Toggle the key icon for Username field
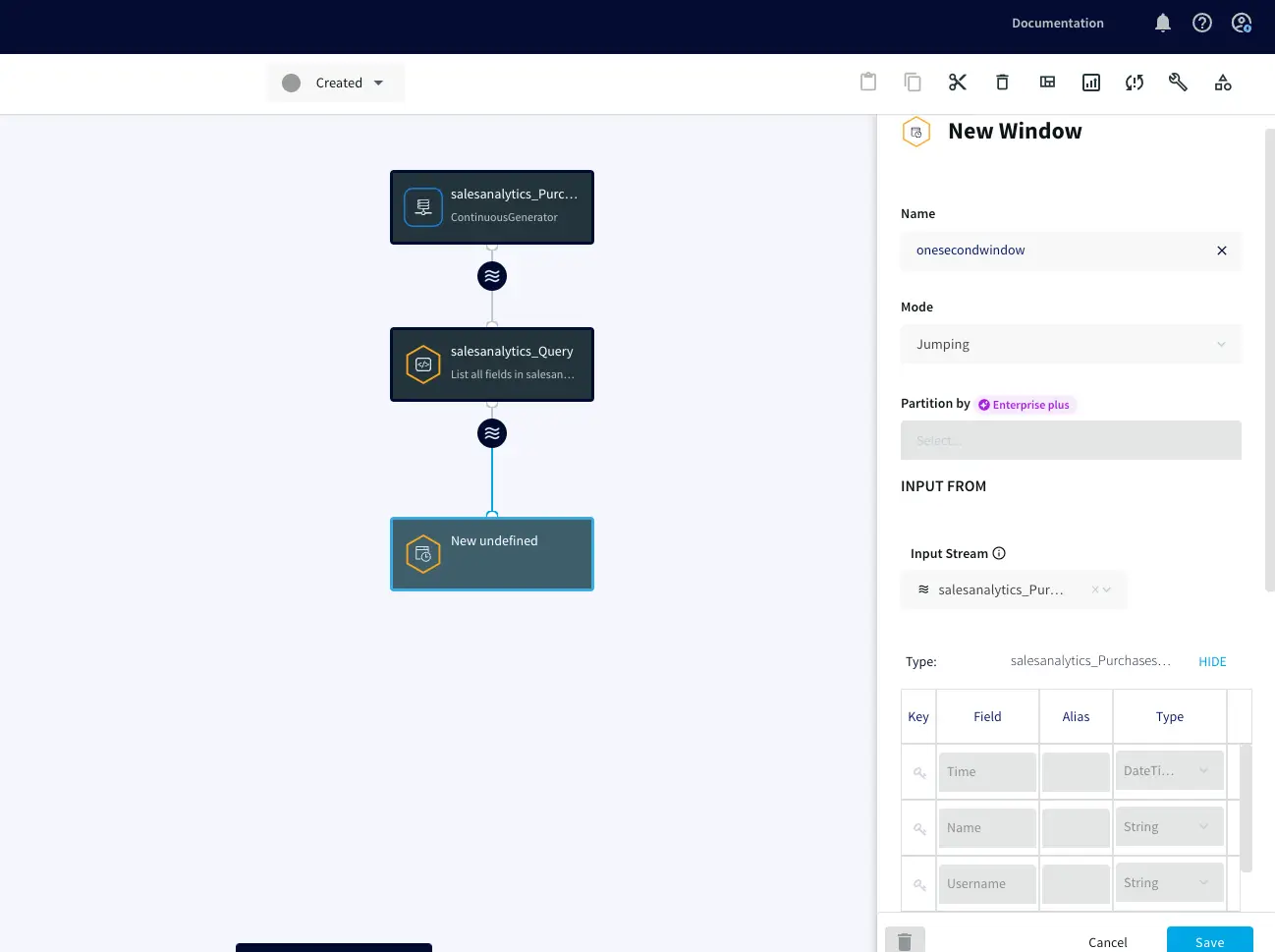The height and width of the screenshot is (952, 1275). 919,884
